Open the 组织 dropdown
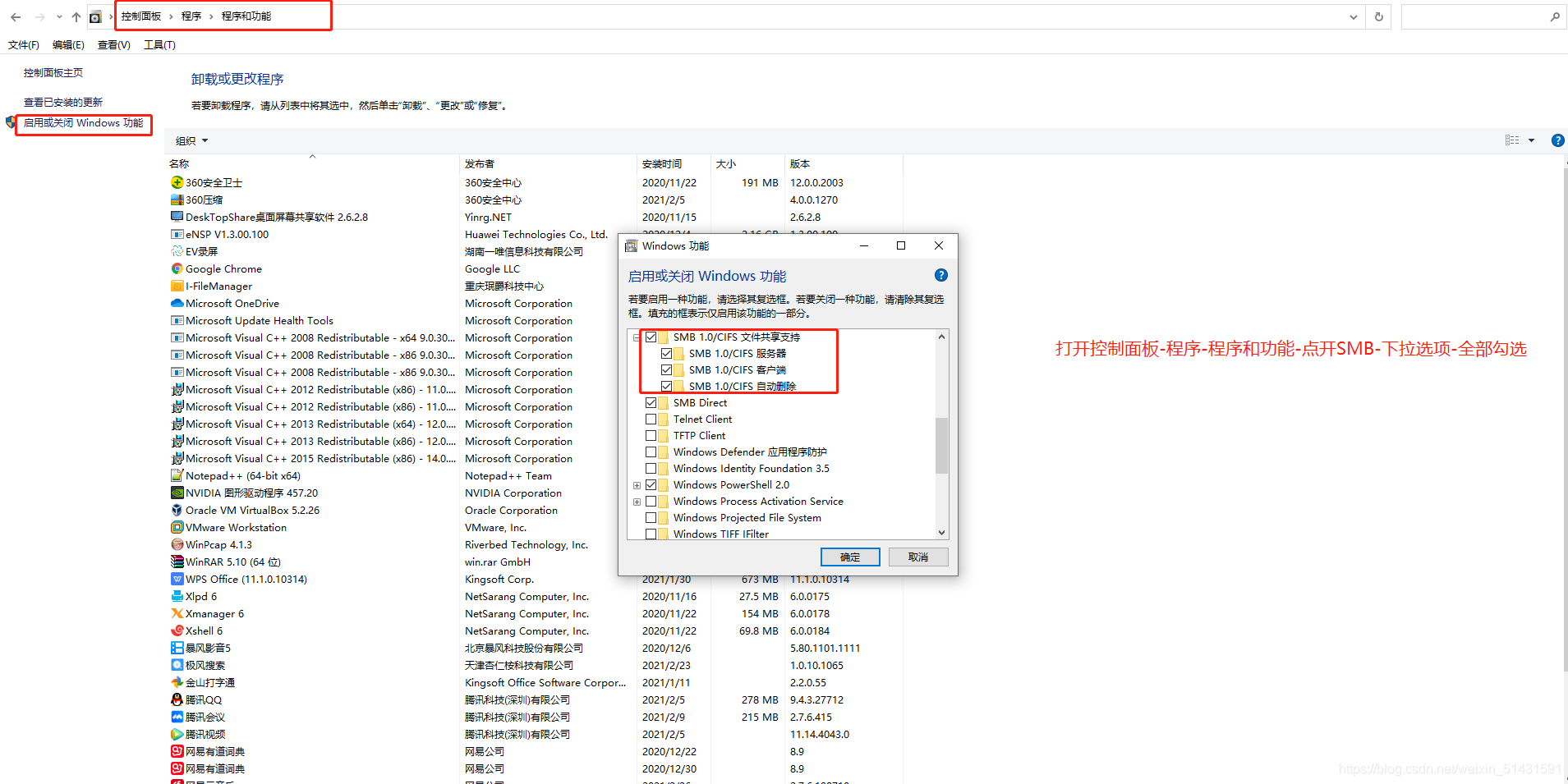This screenshot has height=784, width=1568. (x=191, y=140)
